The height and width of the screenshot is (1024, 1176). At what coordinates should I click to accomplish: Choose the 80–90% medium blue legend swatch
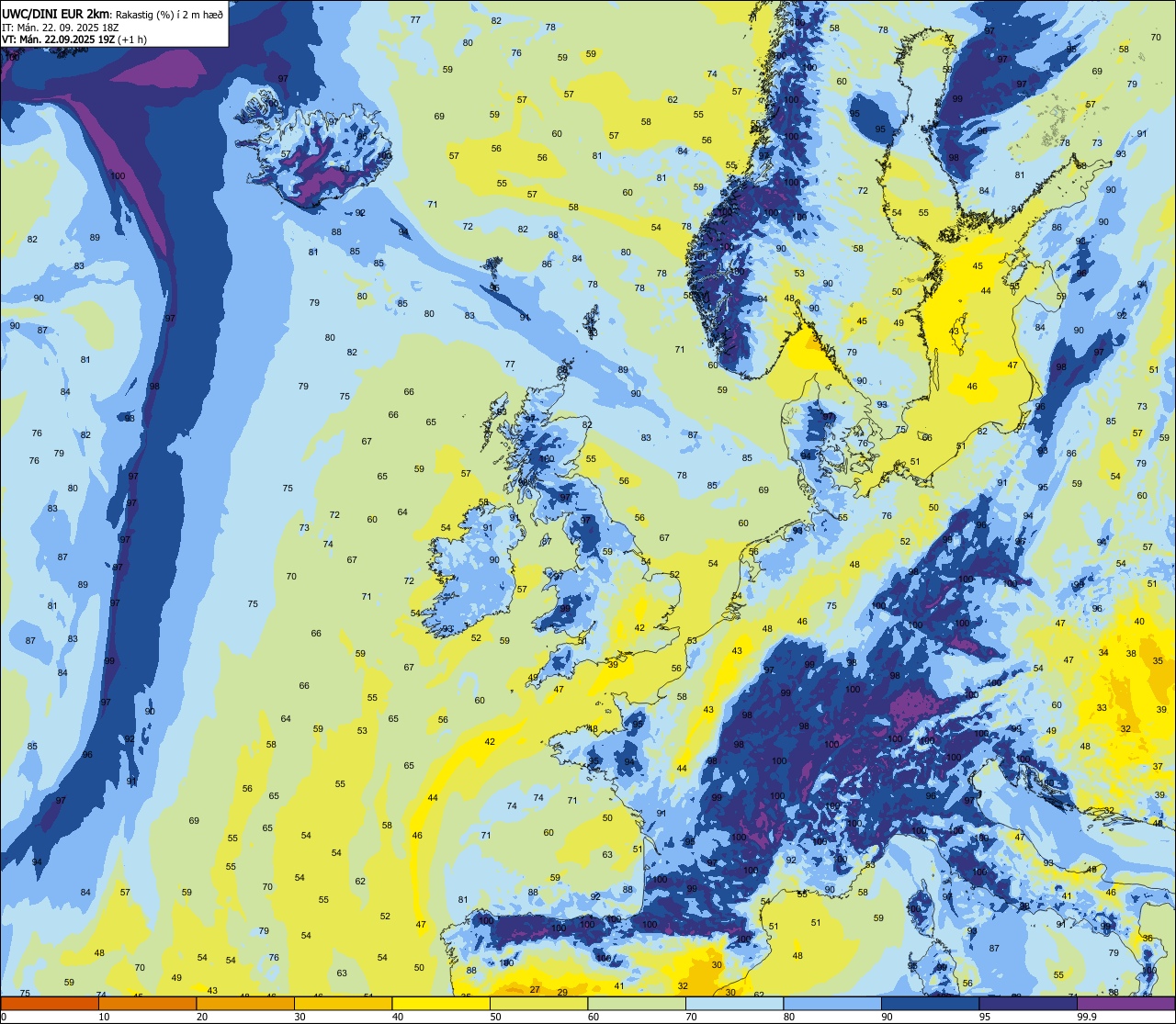click(832, 1003)
